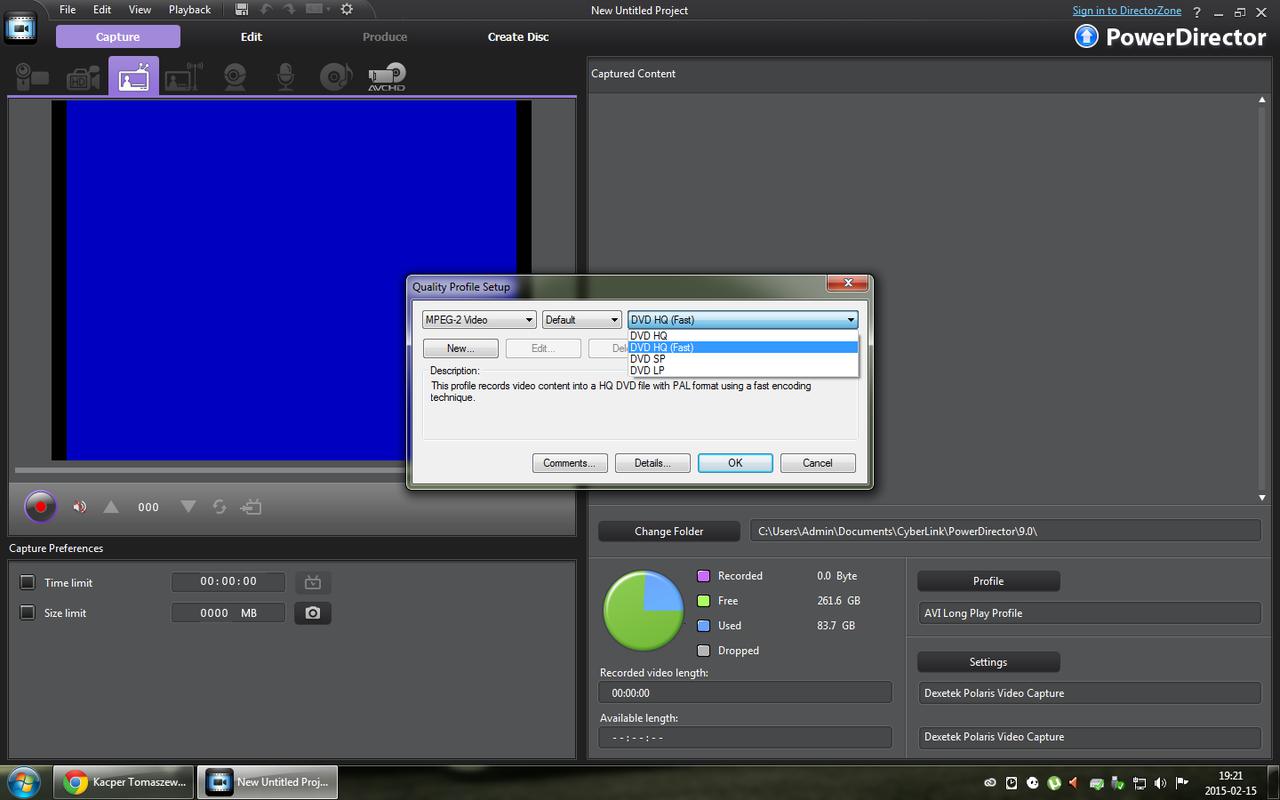Choose DVD HQ from the profile list

[743, 336]
